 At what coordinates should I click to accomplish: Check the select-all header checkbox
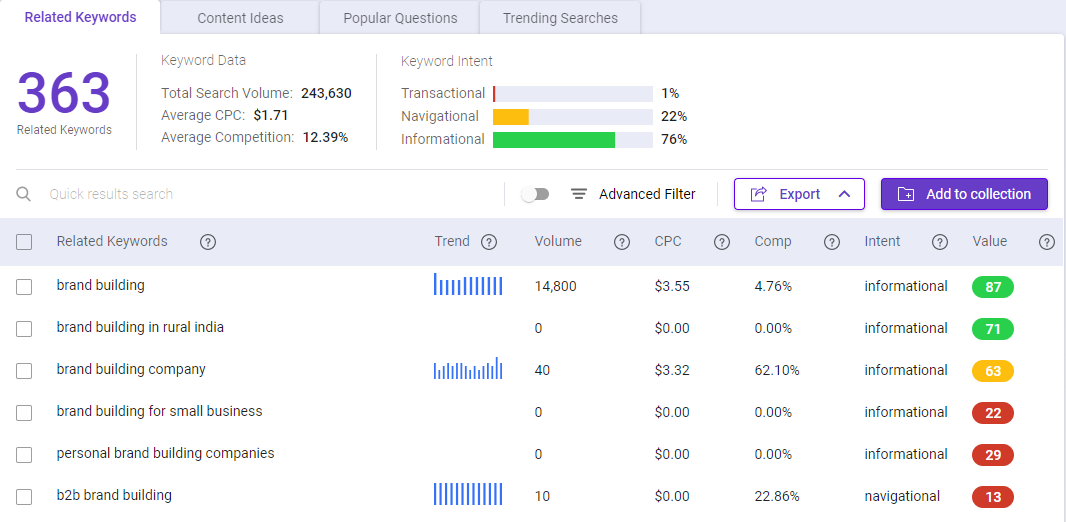pos(24,242)
